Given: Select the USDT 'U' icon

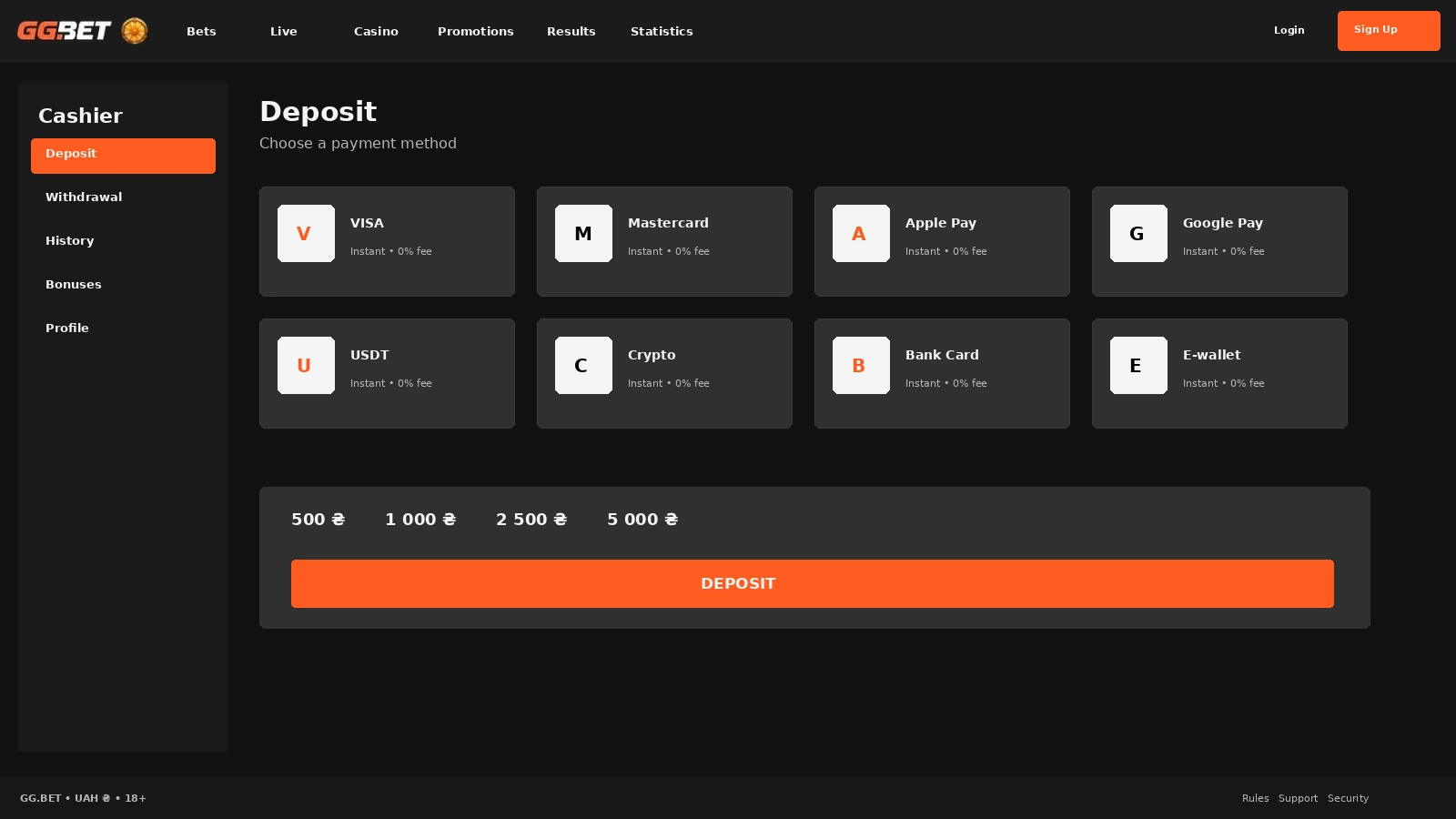Looking at the screenshot, I should coord(306,366).
